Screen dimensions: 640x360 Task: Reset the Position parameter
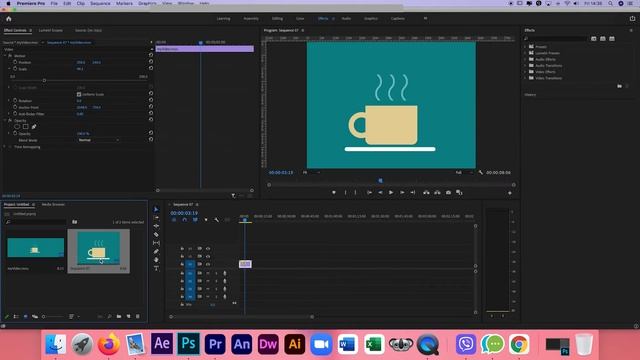[151, 62]
